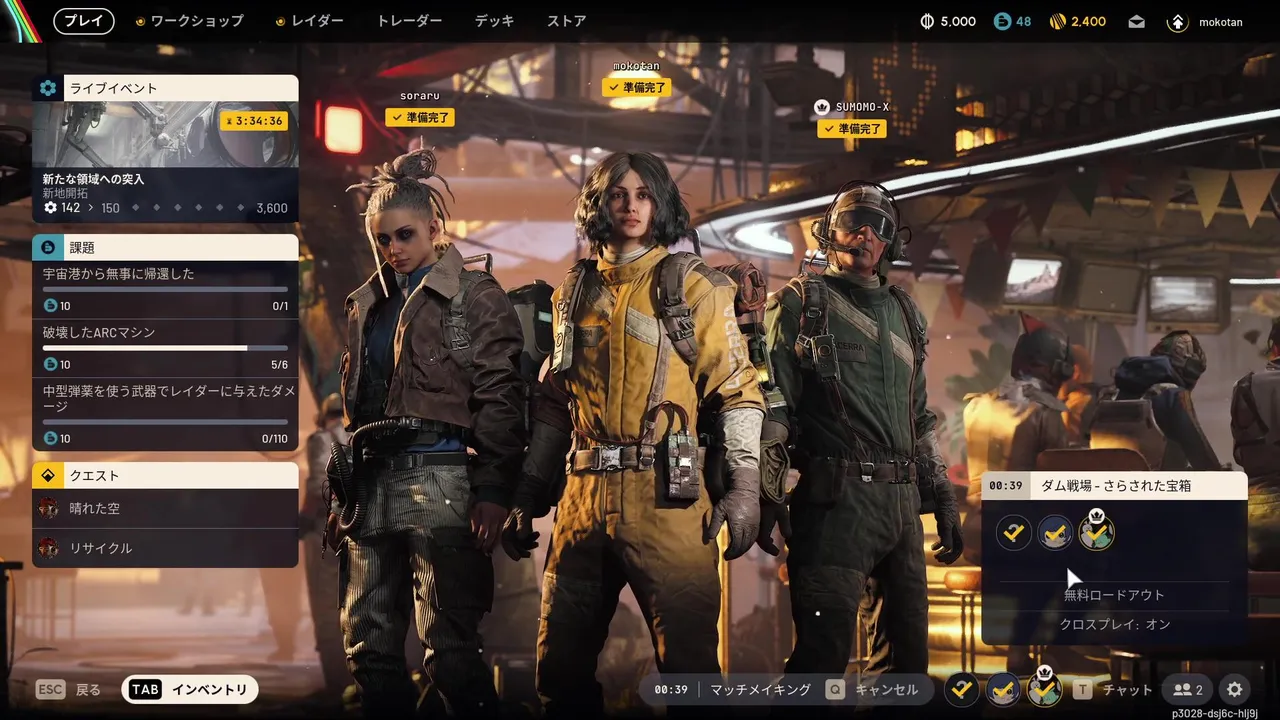Image resolution: width=1280 pixels, height=720 pixels.
Task: Click the first ready check in the bottom bar
Action: coord(962,690)
